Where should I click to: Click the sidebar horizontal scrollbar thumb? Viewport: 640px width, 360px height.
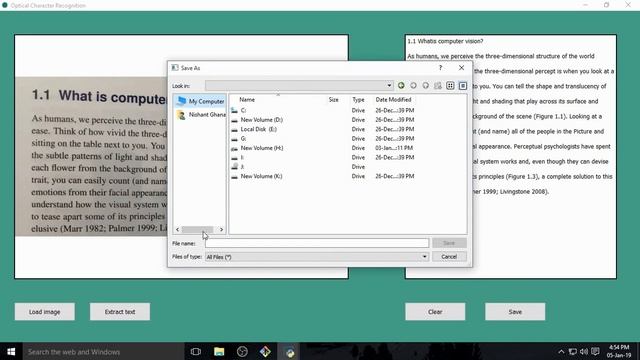[x=197, y=229]
